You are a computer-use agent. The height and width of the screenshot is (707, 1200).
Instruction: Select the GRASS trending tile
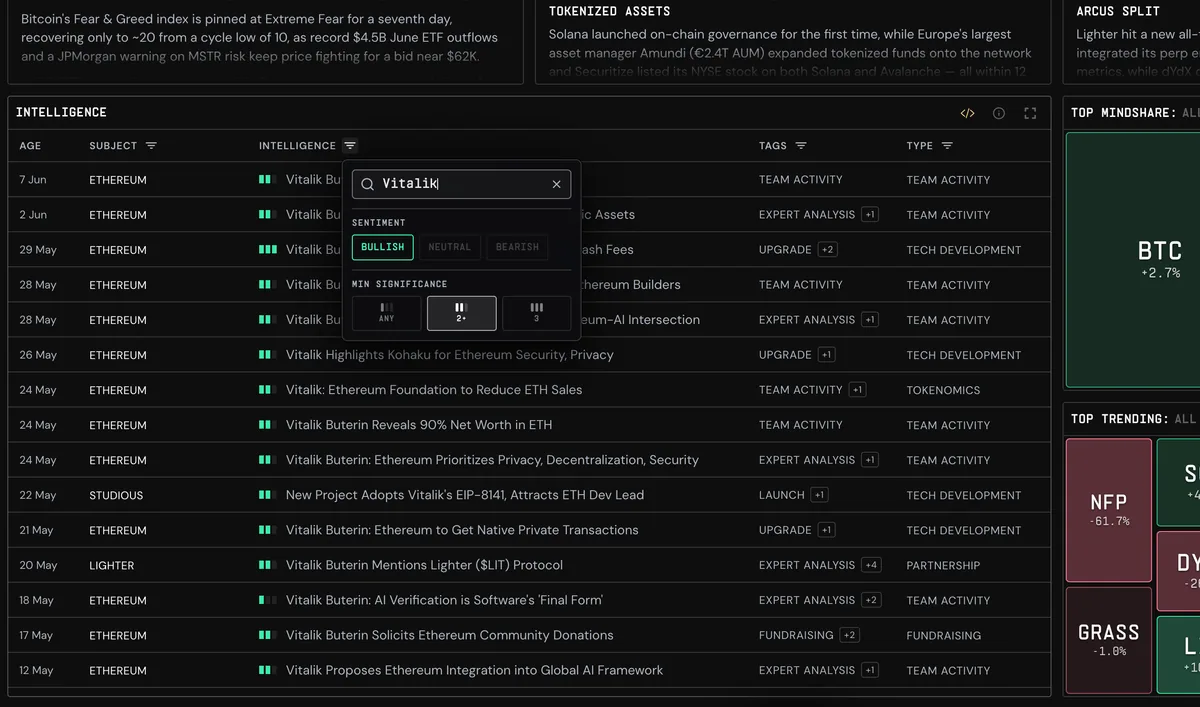pos(1109,640)
